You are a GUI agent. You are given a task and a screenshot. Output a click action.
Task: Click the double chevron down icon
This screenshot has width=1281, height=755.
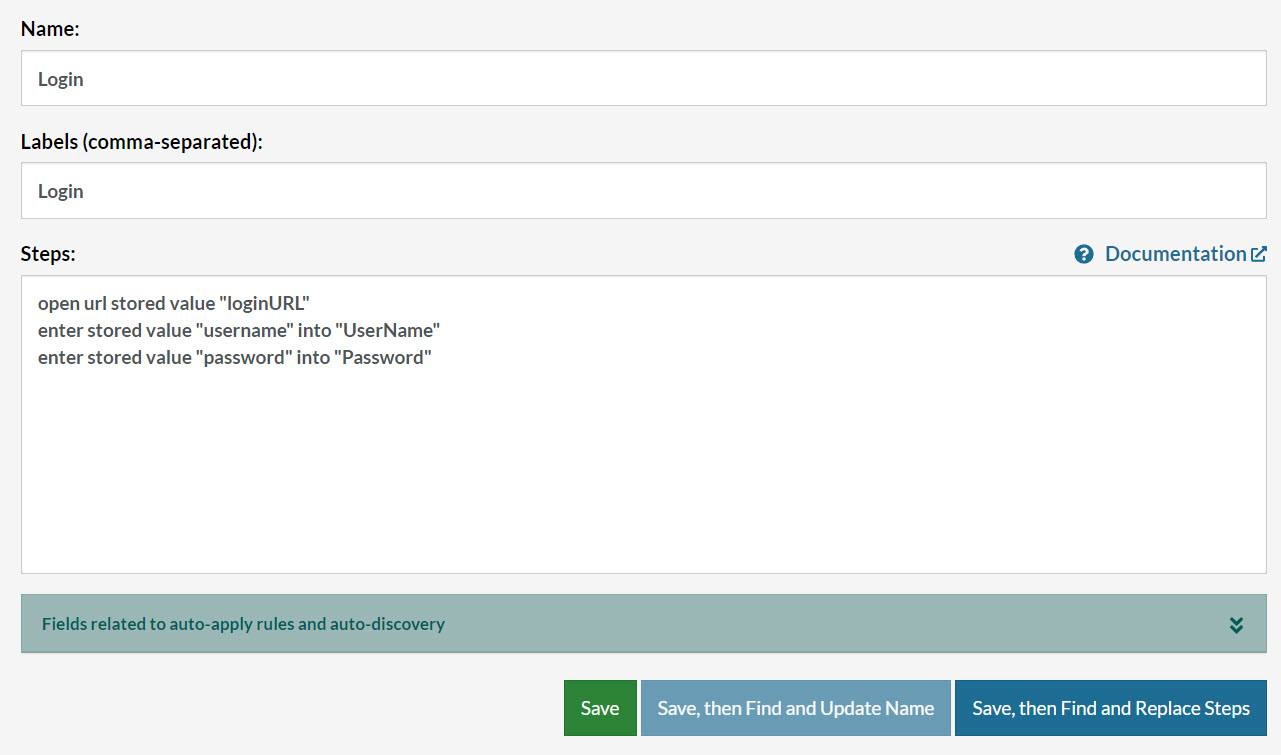1236,625
